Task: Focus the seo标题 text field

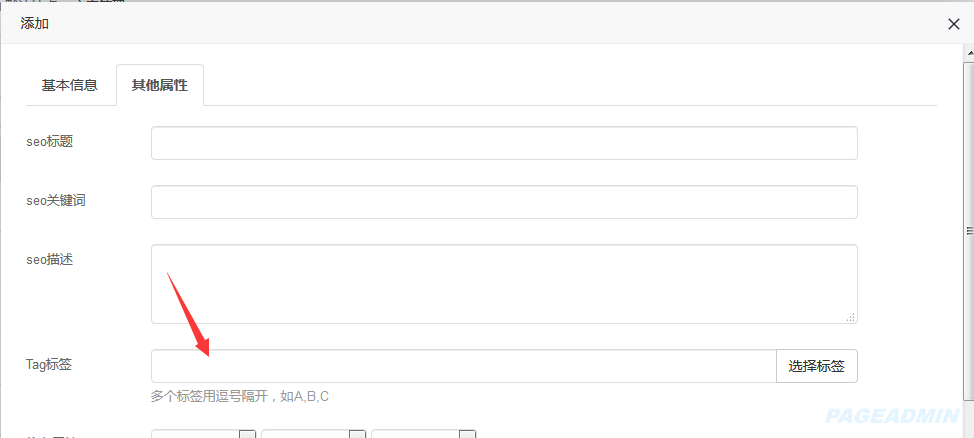Action: click(x=504, y=143)
